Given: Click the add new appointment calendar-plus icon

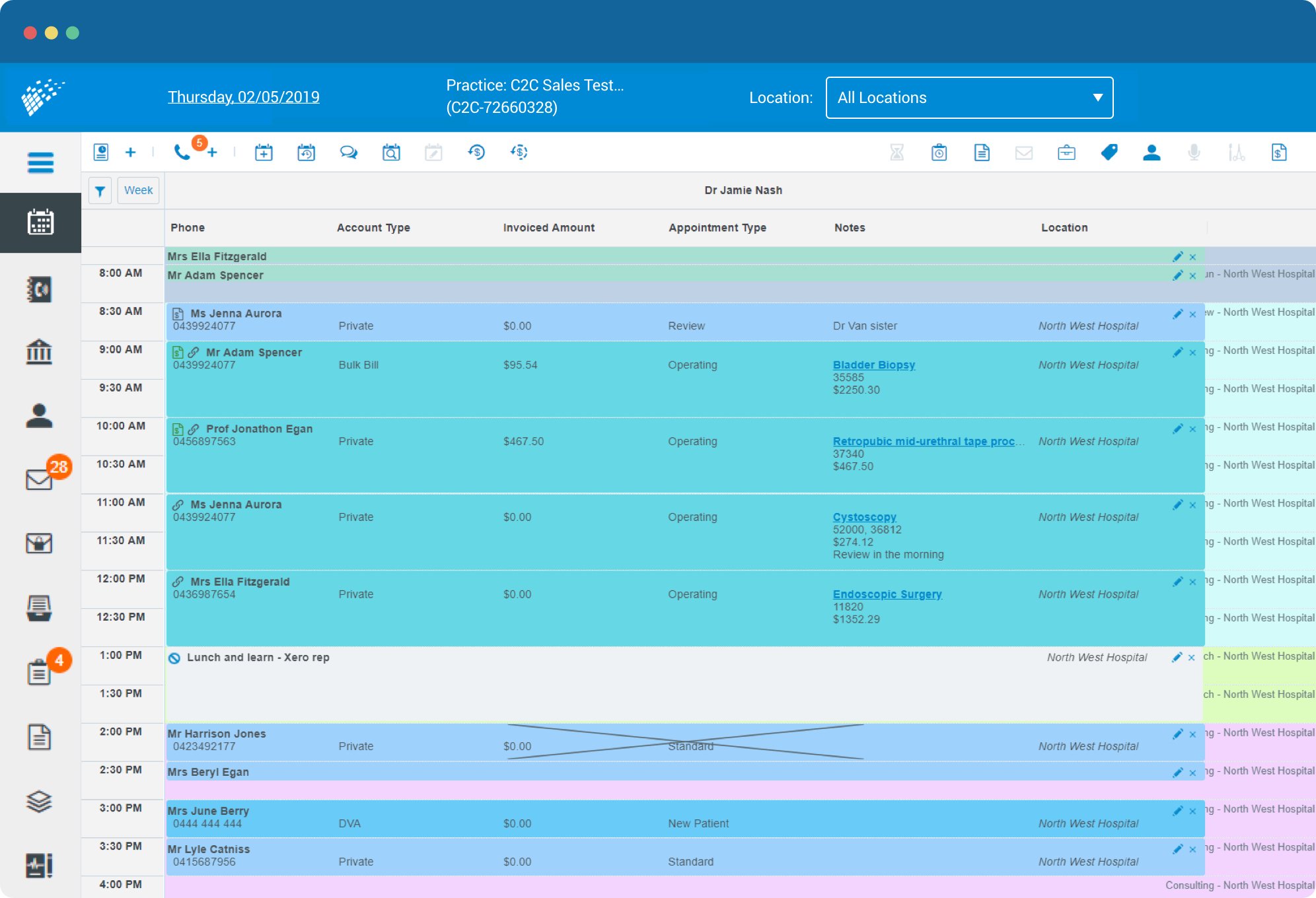Looking at the screenshot, I should 264,152.
